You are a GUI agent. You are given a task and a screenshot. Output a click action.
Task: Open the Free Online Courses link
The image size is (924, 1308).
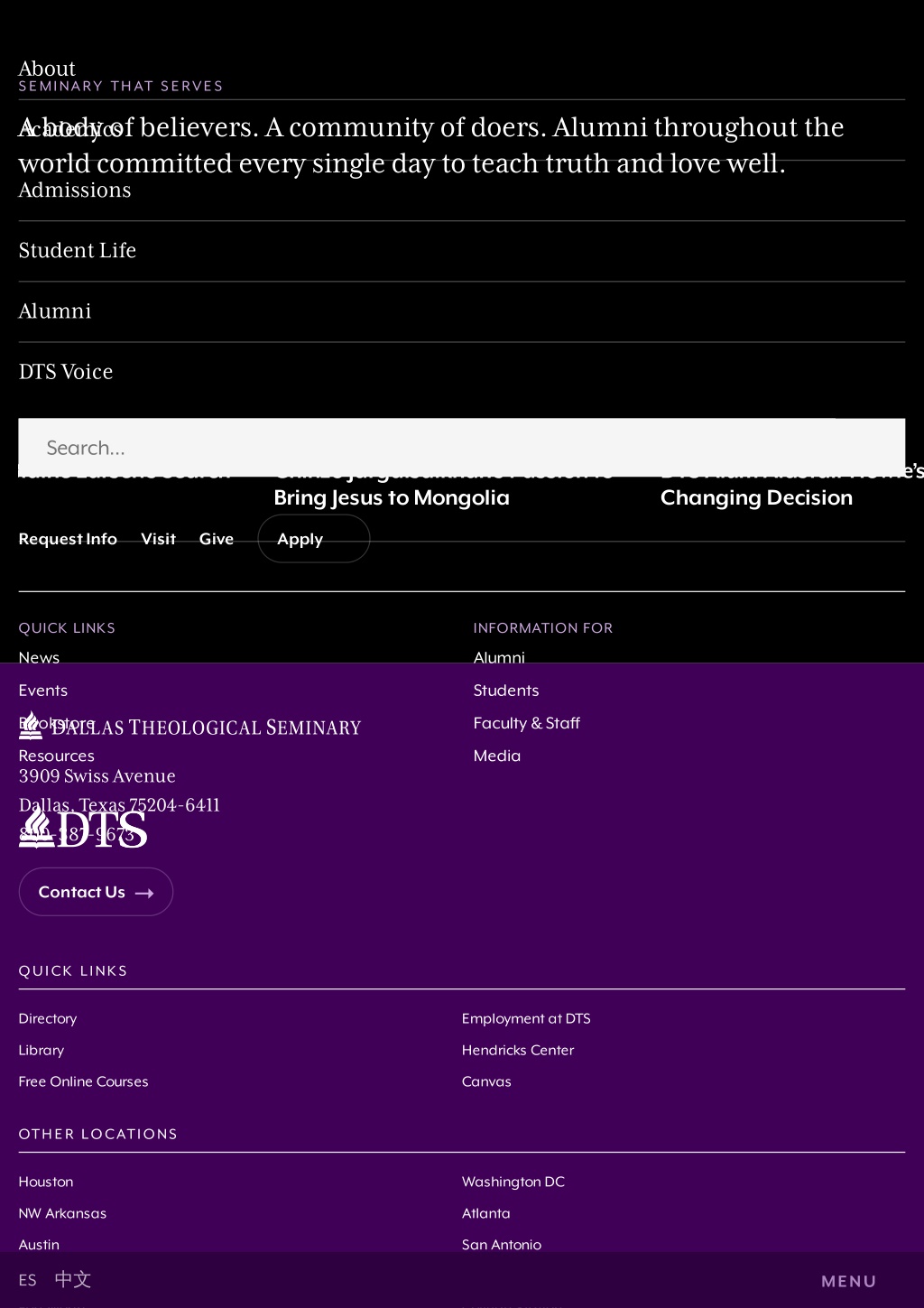tap(84, 1081)
